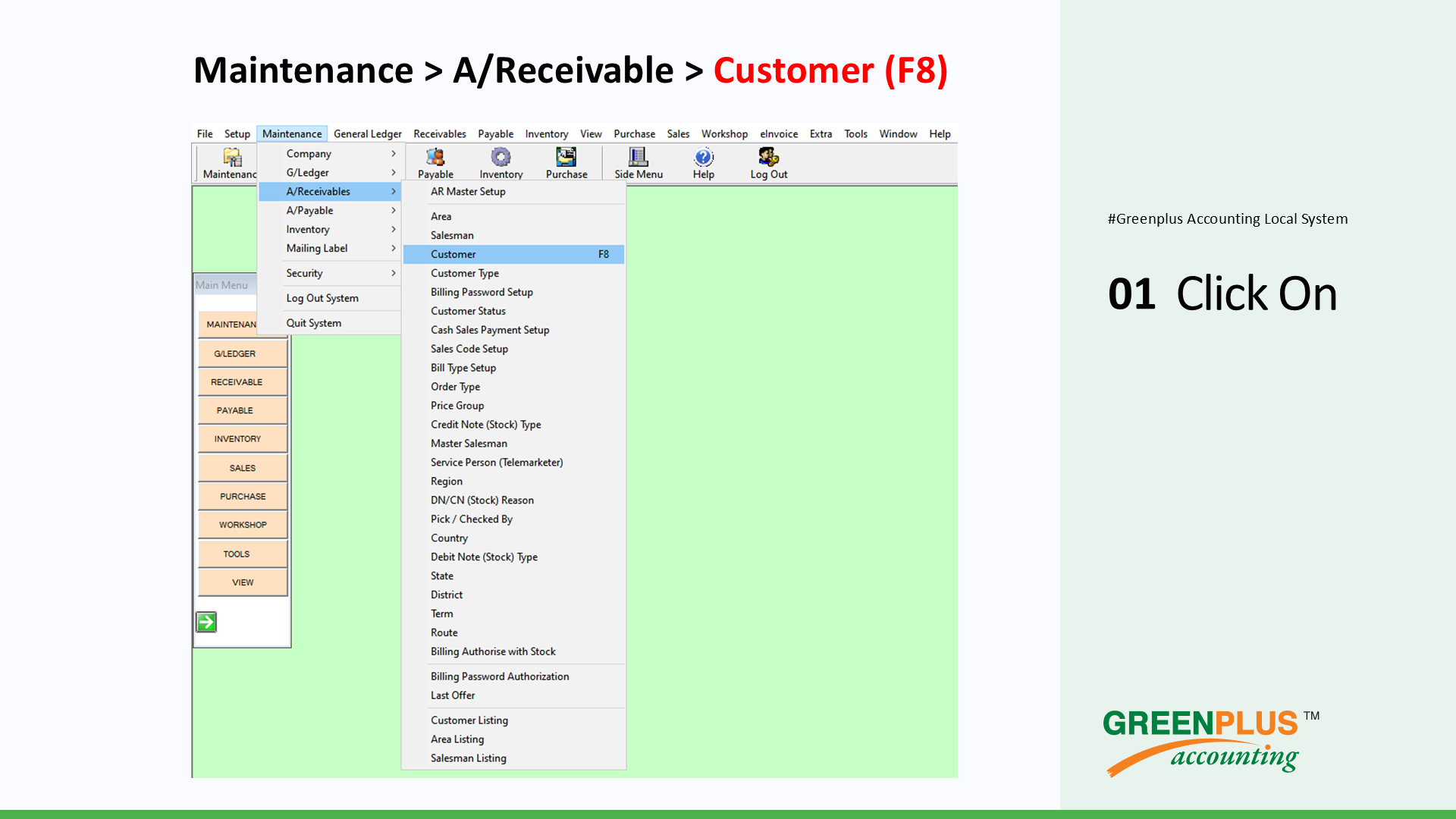
Task: Expand the Security submenu
Action: (330, 273)
